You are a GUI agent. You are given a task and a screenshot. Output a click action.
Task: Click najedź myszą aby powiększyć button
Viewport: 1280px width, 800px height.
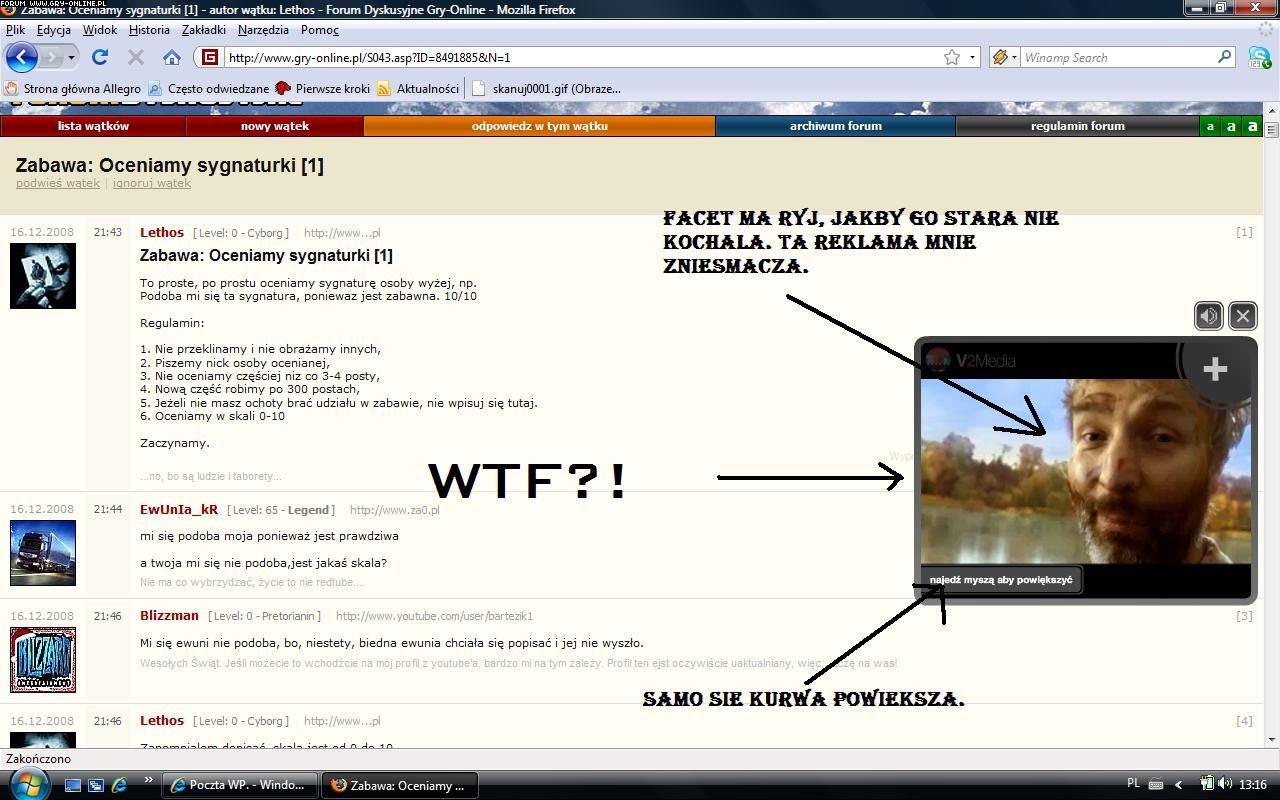pos(1001,580)
